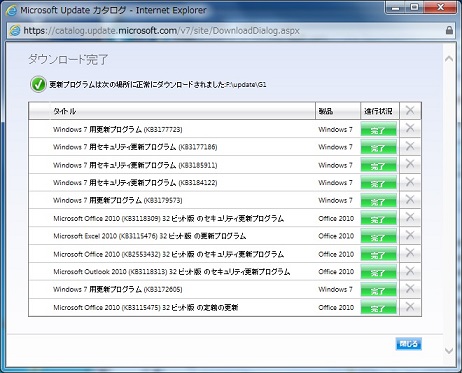The image size is (462, 373).
Task: Maximize the Internet Explorer window
Action: click(414, 7)
